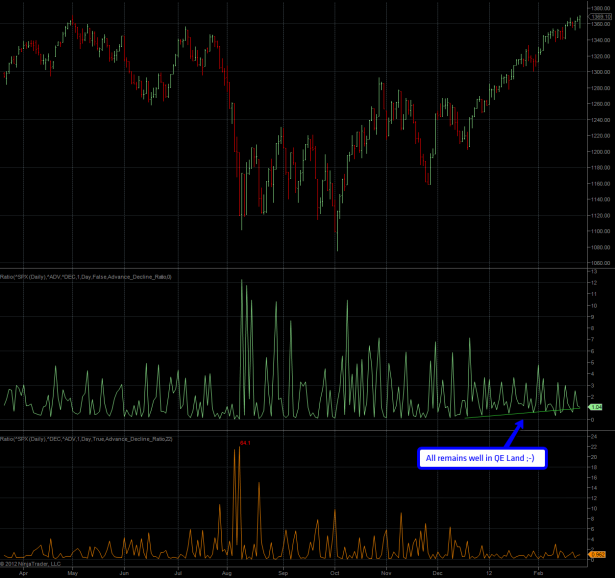Click the Jul label on time axis
Image resolution: width=615 pixels, height=578 pixels.
pyautogui.click(x=178, y=573)
